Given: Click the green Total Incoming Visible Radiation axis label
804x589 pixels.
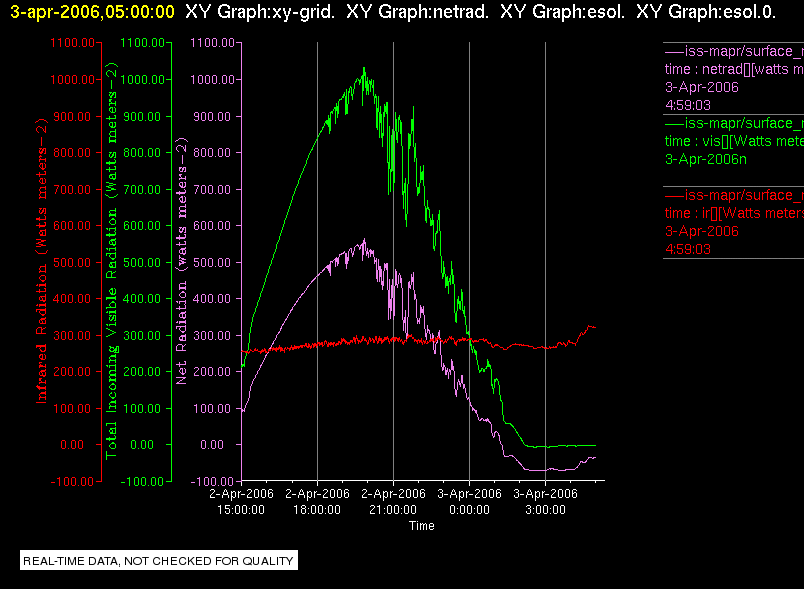Looking at the screenshot, I should pyautogui.click(x=111, y=261).
